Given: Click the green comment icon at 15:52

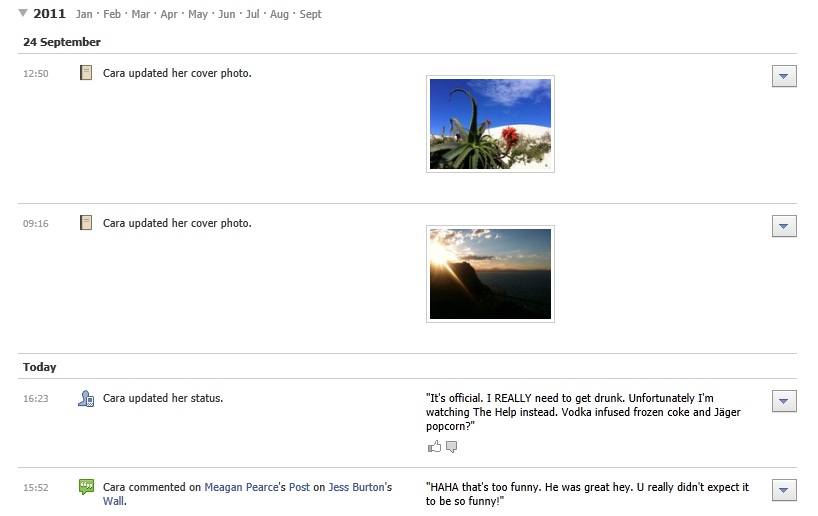Looking at the screenshot, I should [x=86, y=487].
